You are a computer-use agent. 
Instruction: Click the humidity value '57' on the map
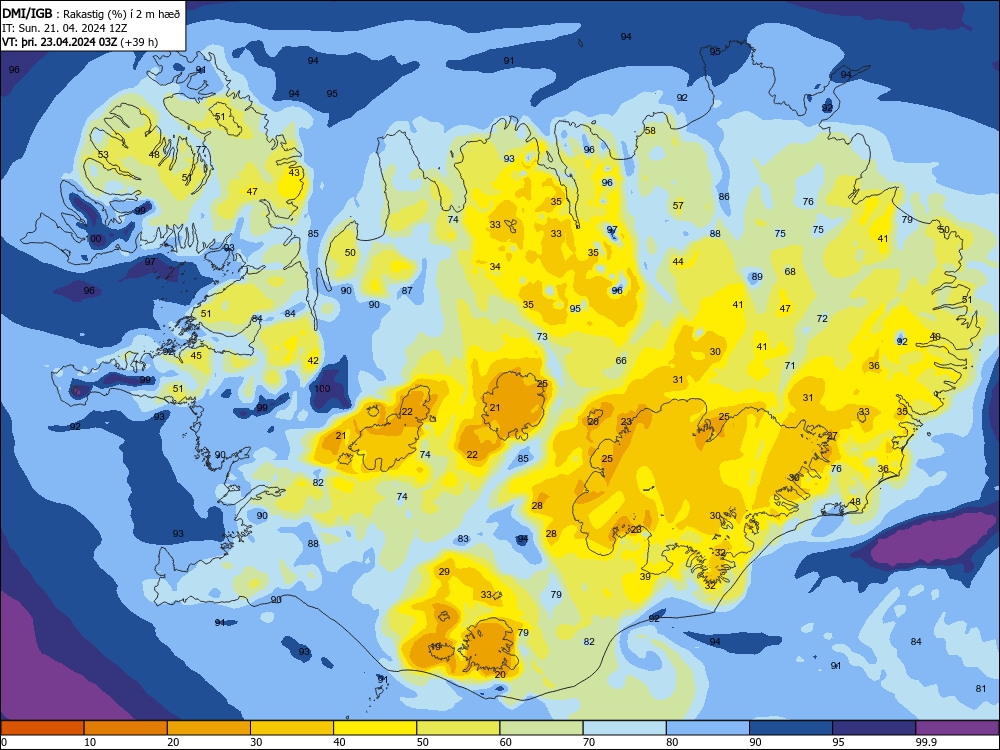tap(678, 205)
